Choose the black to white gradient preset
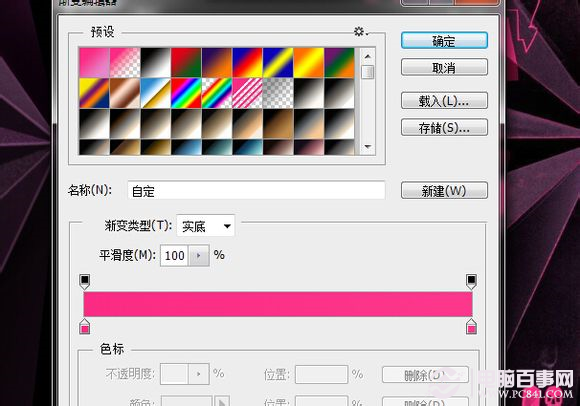Screen dimensions: 580x406 [155, 62]
